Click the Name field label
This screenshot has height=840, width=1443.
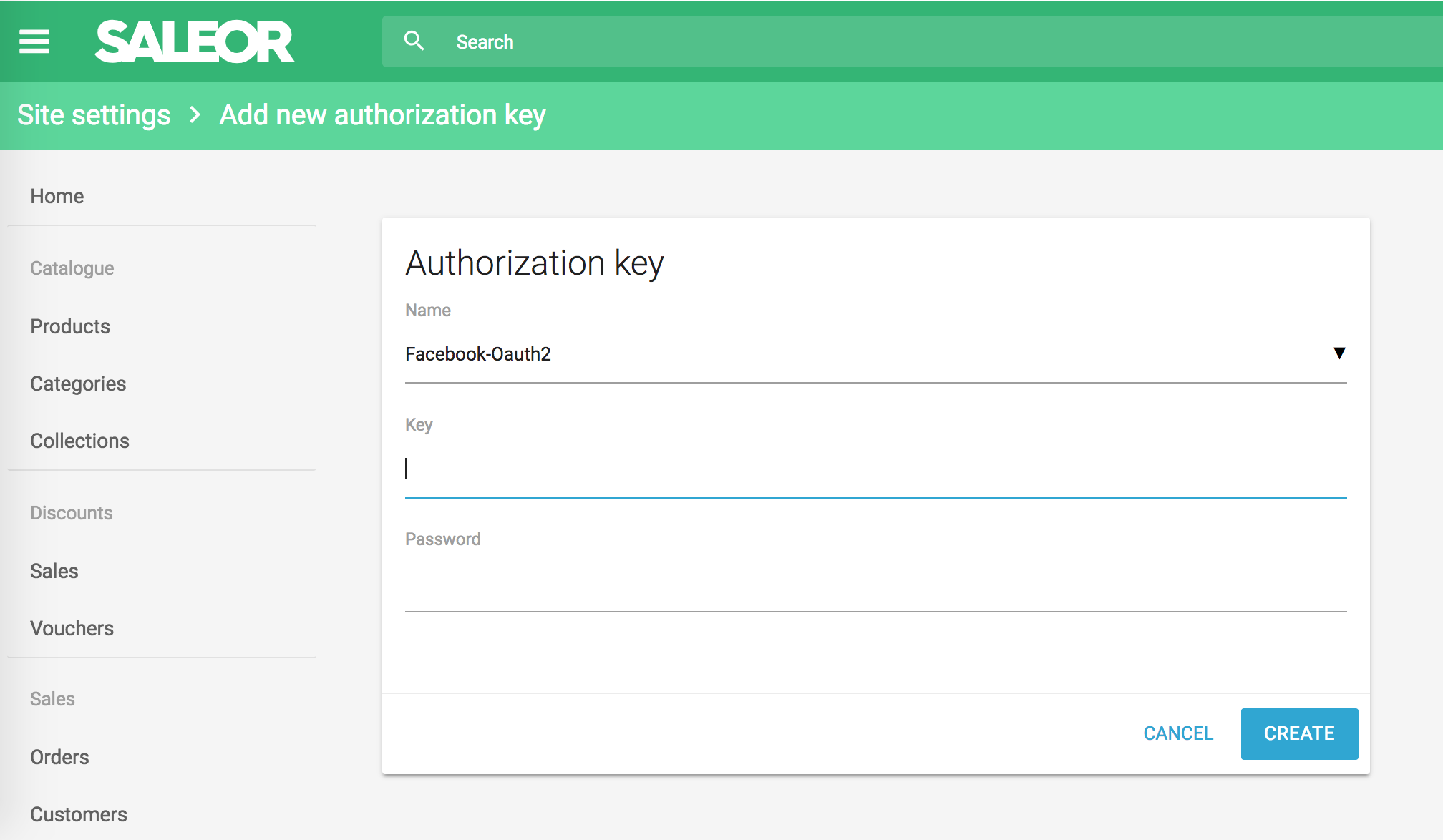pyautogui.click(x=428, y=311)
